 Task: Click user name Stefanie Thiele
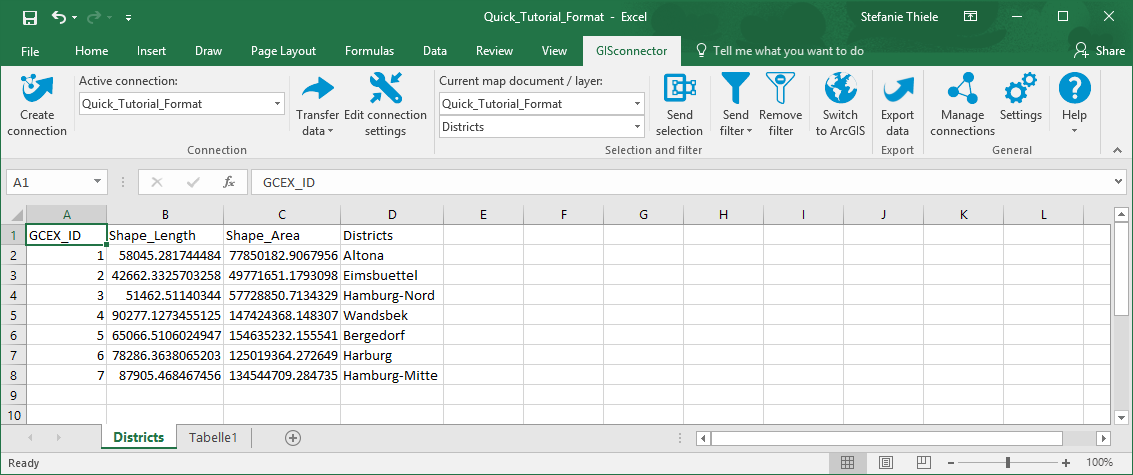point(900,16)
